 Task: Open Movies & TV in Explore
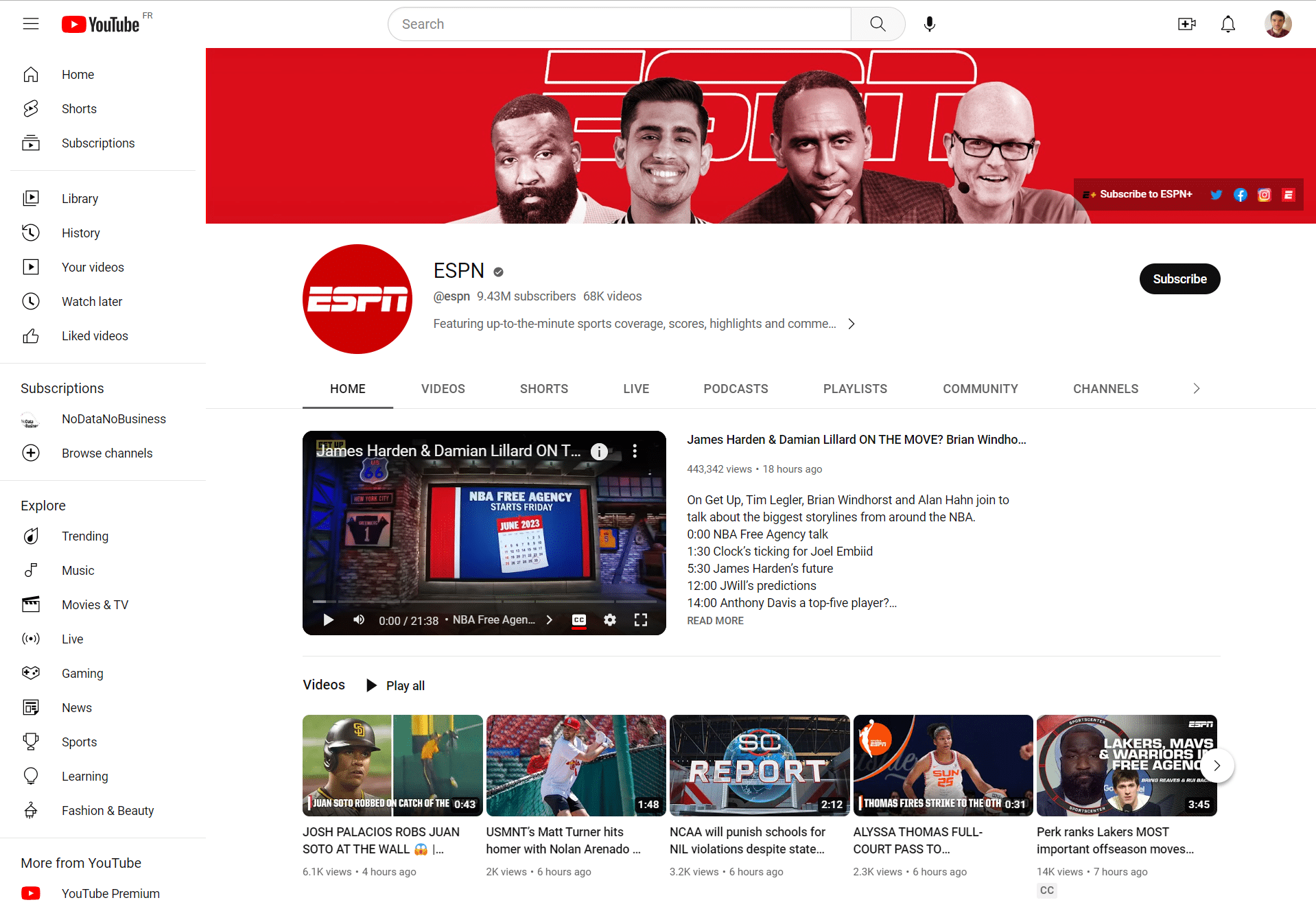click(x=103, y=605)
